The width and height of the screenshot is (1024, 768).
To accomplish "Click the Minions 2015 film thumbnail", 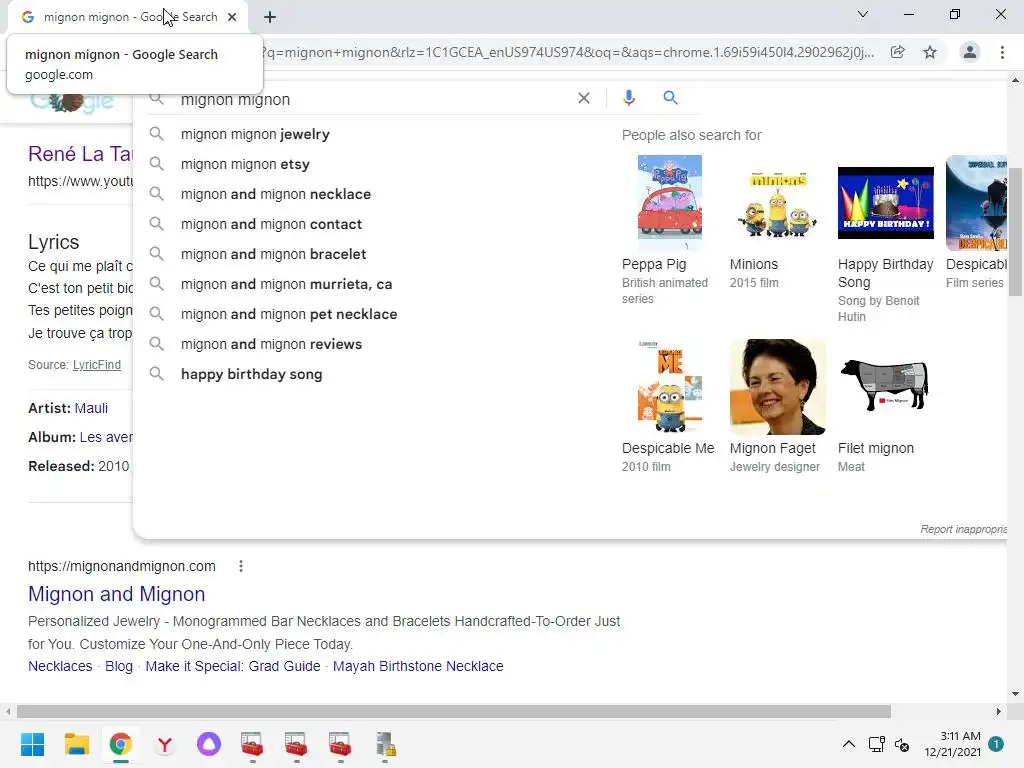I will click(777, 203).
